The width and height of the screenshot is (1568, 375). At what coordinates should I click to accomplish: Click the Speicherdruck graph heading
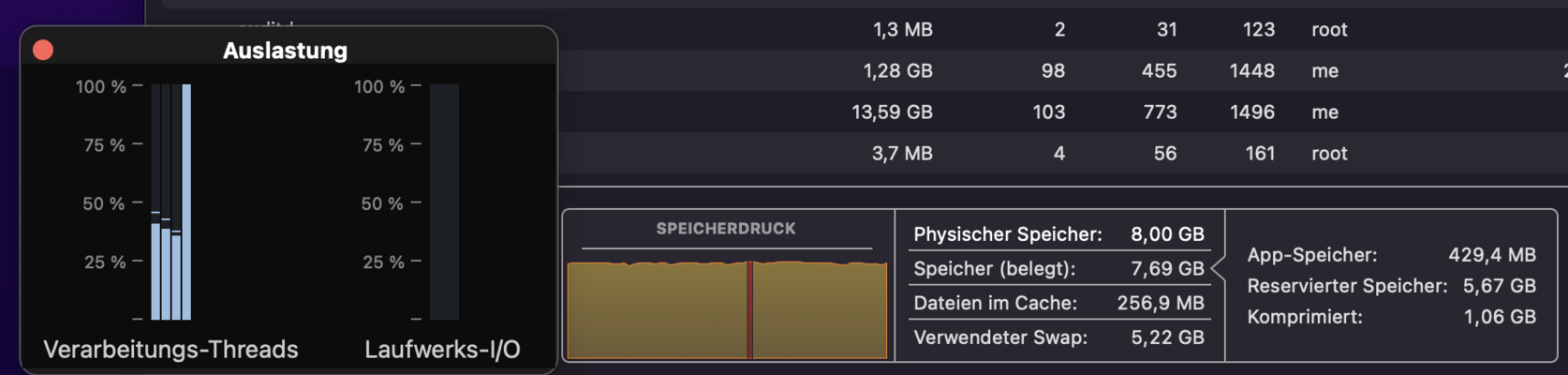coord(726,229)
